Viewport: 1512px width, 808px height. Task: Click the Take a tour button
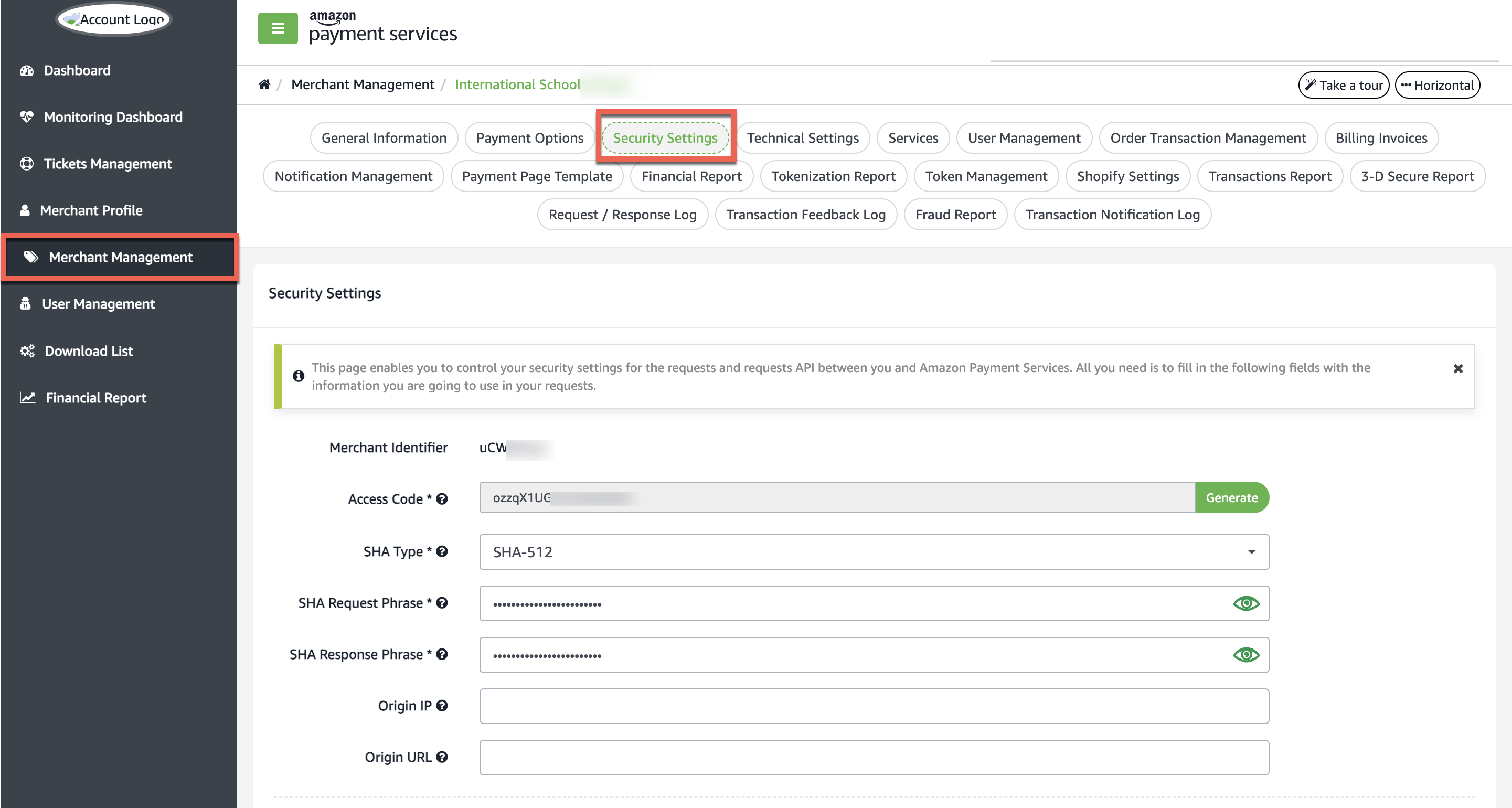[1344, 85]
